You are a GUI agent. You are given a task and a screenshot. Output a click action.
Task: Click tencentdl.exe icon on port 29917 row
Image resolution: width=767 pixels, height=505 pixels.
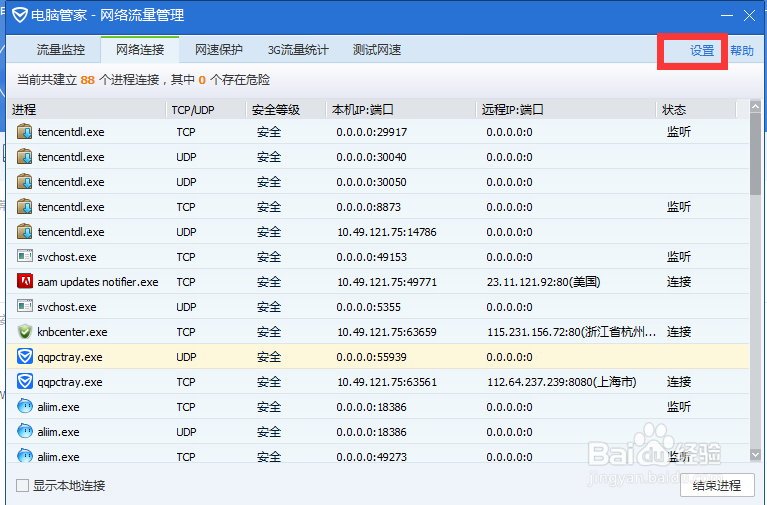coord(24,132)
